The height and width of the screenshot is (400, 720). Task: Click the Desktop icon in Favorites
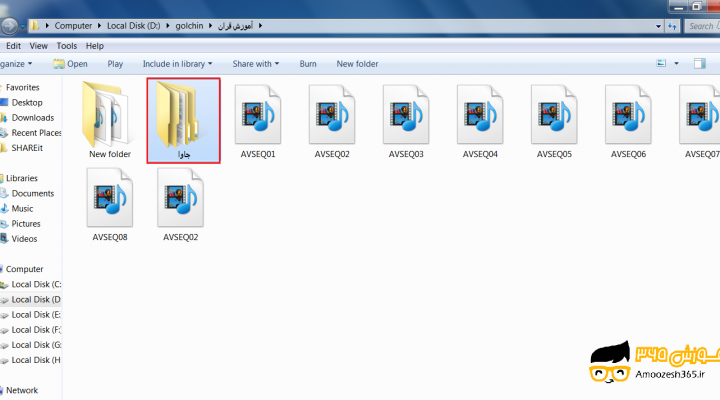[4, 102]
